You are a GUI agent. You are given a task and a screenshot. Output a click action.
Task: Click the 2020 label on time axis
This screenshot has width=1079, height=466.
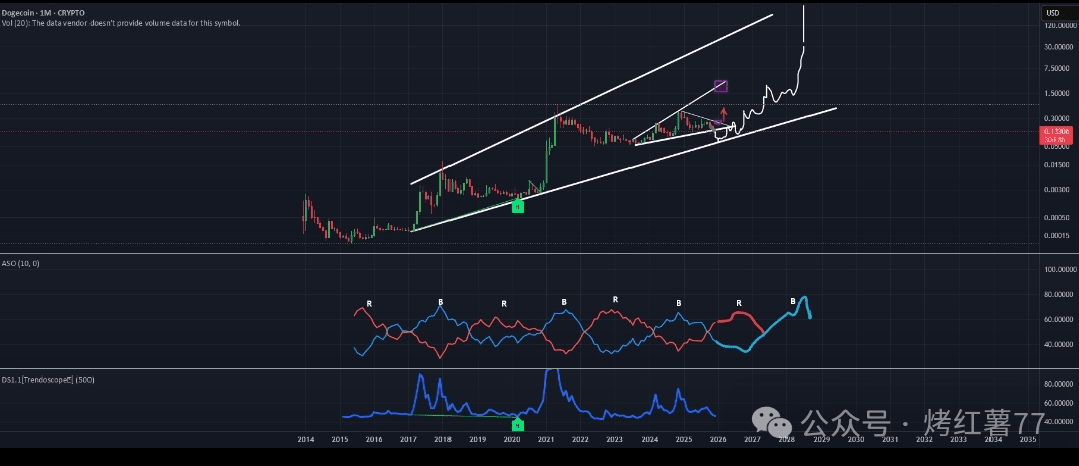(511, 439)
